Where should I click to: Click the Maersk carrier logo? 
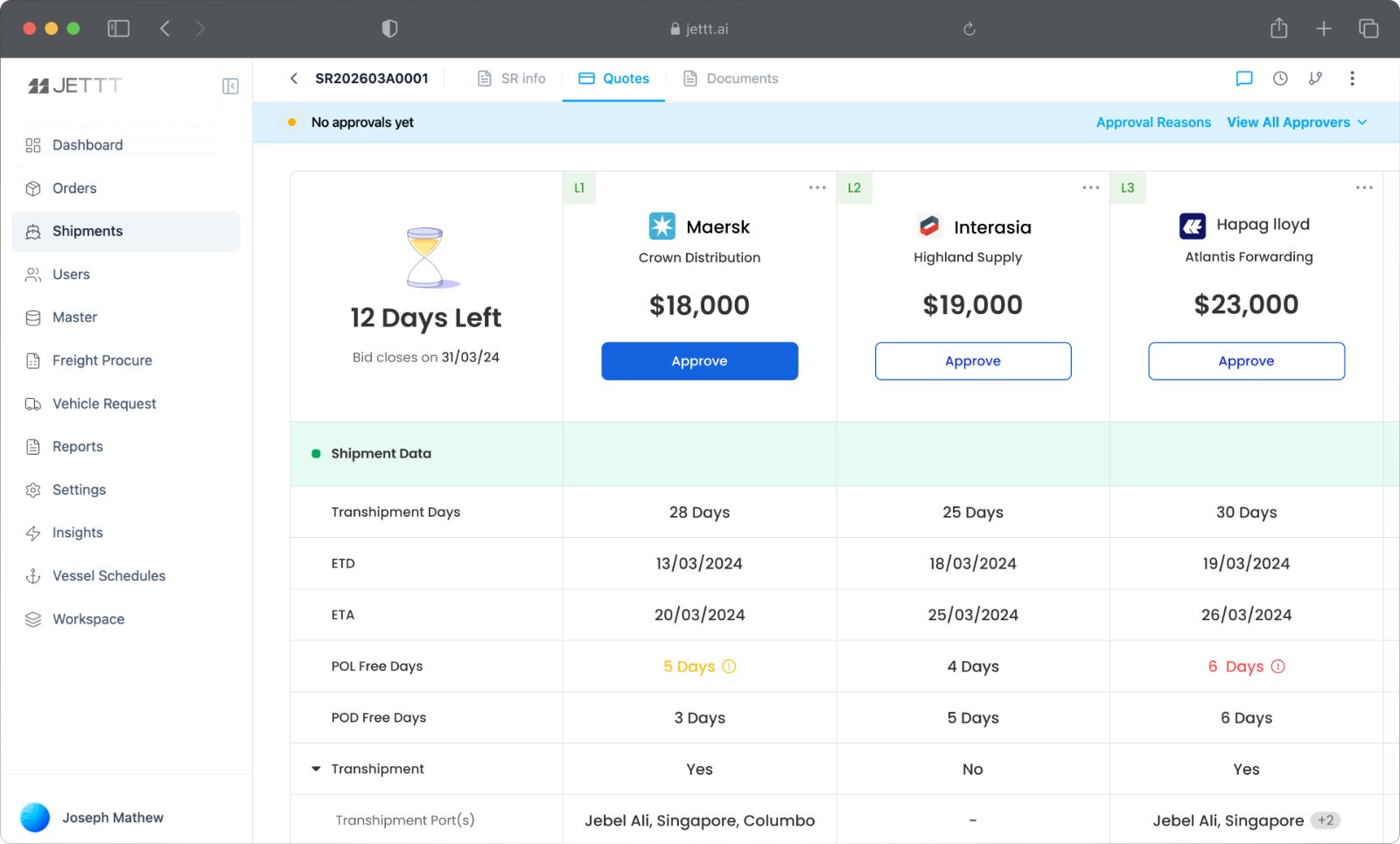tap(662, 227)
